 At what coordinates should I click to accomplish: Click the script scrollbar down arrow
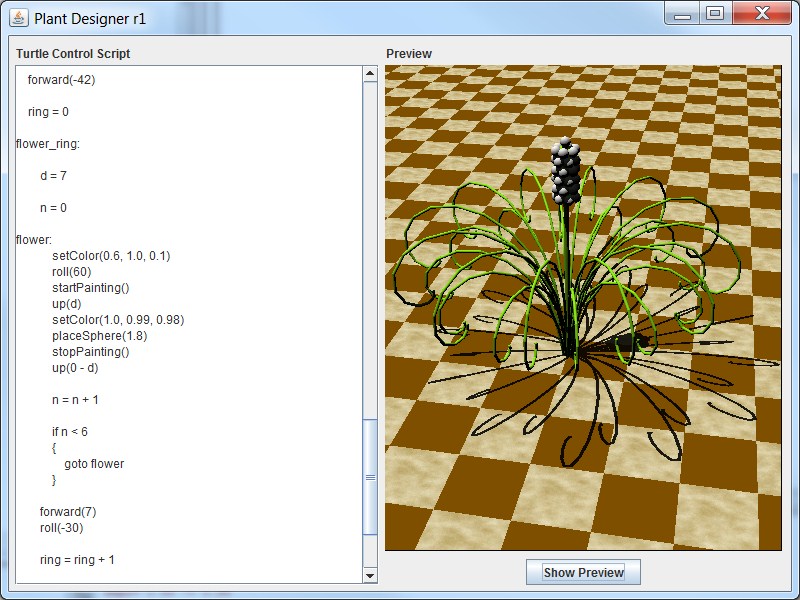[370, 576]
